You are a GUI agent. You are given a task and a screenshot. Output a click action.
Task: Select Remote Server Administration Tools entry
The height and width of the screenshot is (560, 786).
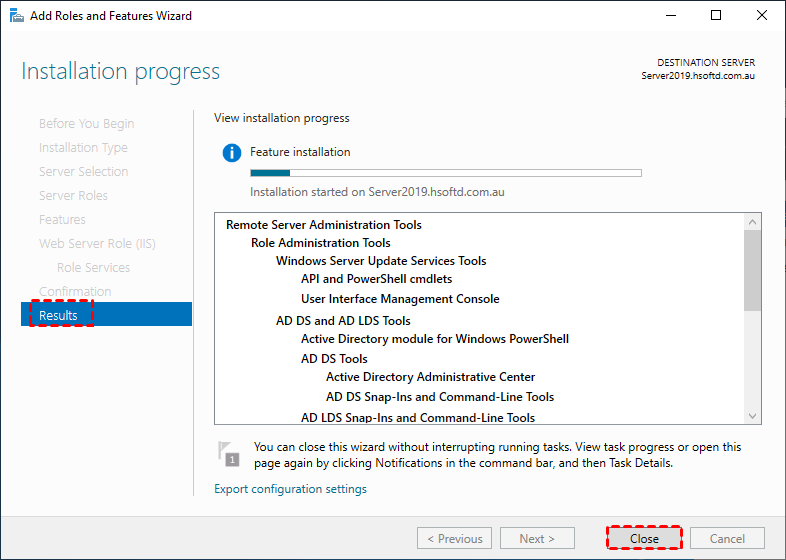(x=323, y=225)
